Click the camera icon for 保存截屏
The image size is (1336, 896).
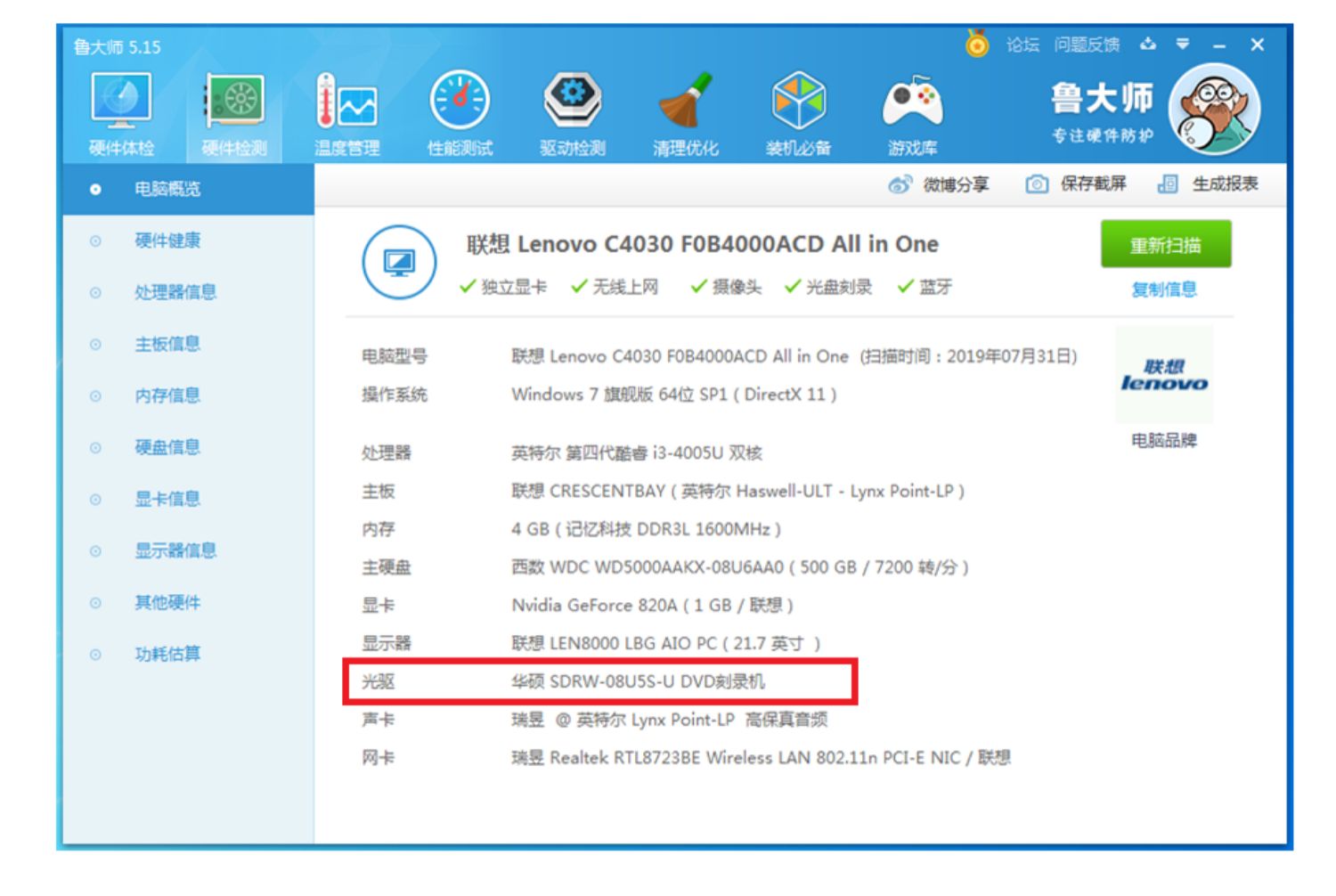pyautogui.click(x=1036, y=184)
